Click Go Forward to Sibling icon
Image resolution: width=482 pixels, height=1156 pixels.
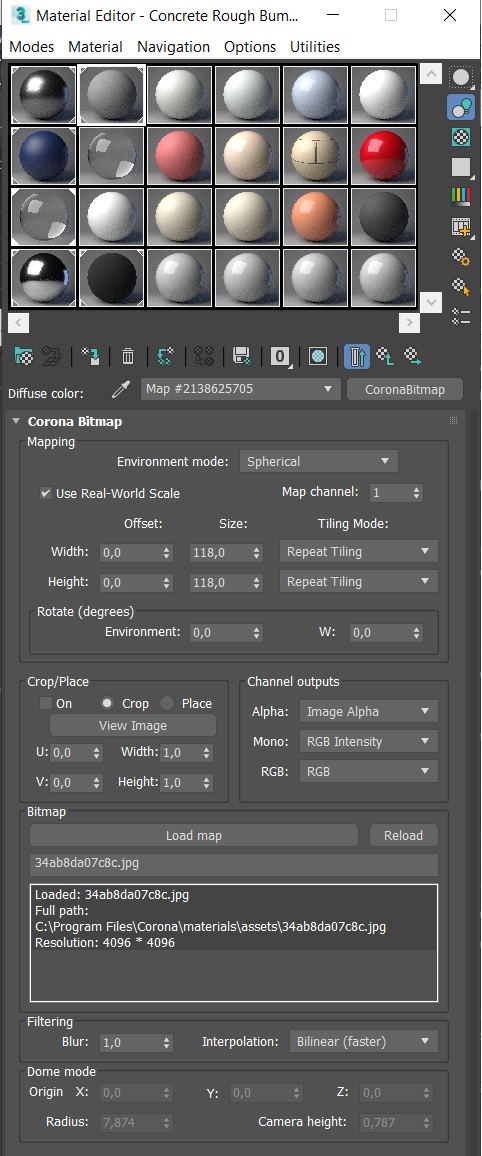tap(413, 357)
